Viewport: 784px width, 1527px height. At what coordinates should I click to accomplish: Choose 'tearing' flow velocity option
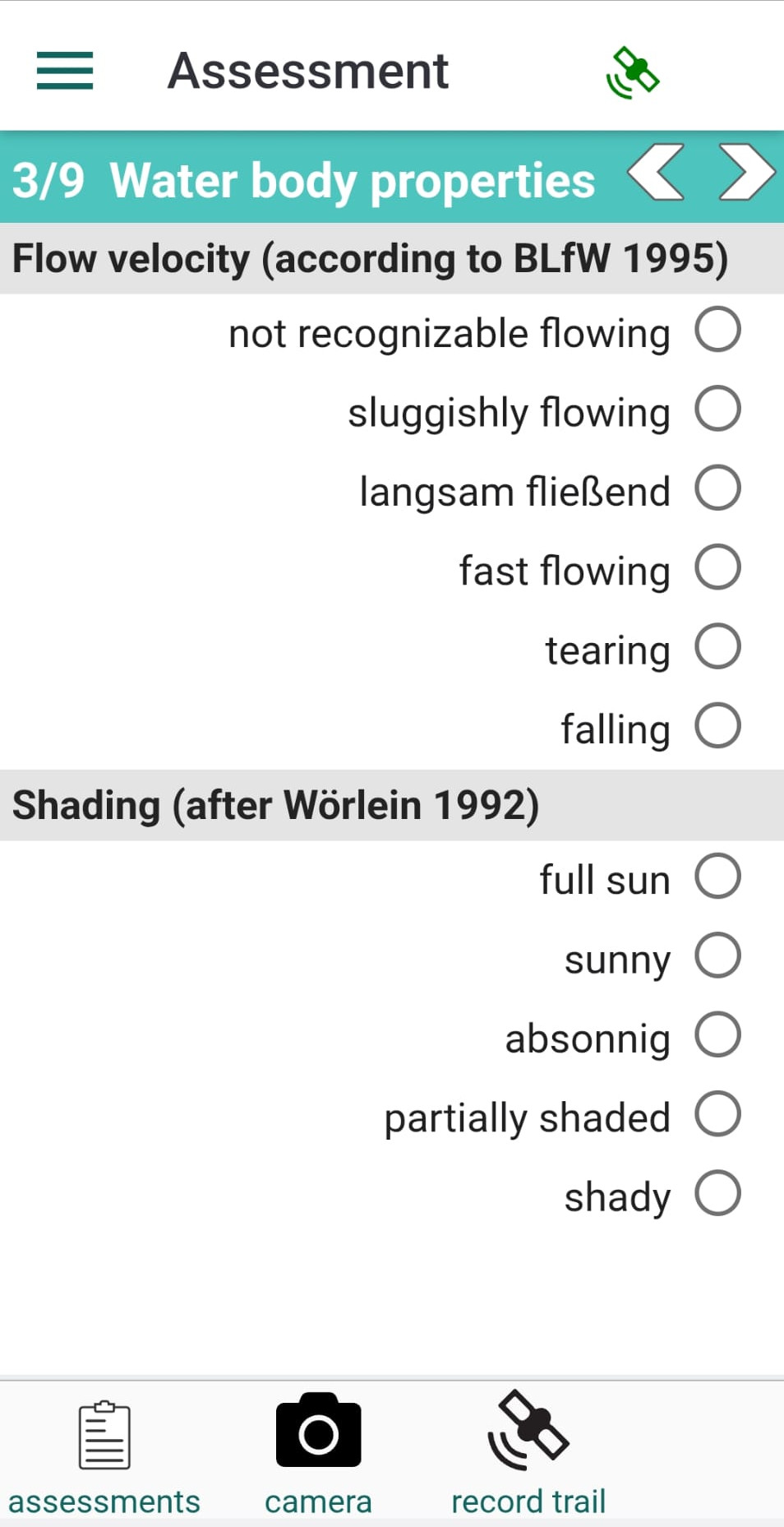[717, 646]
